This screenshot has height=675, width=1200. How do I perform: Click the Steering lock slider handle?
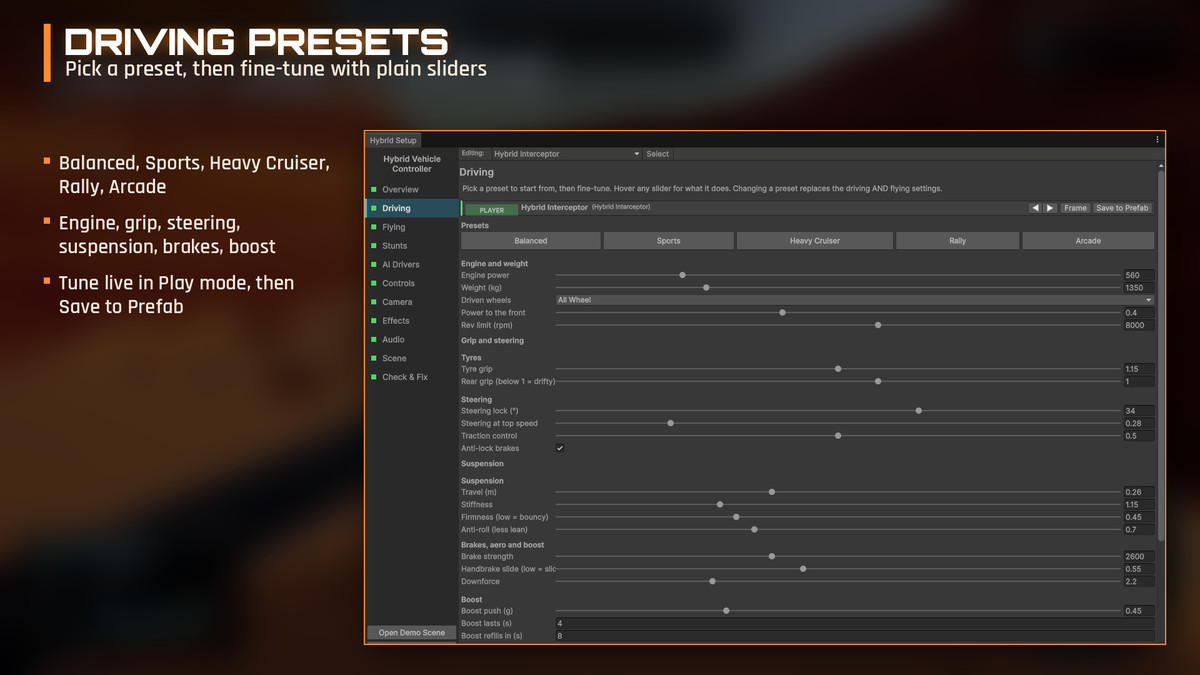pos(918,411)
